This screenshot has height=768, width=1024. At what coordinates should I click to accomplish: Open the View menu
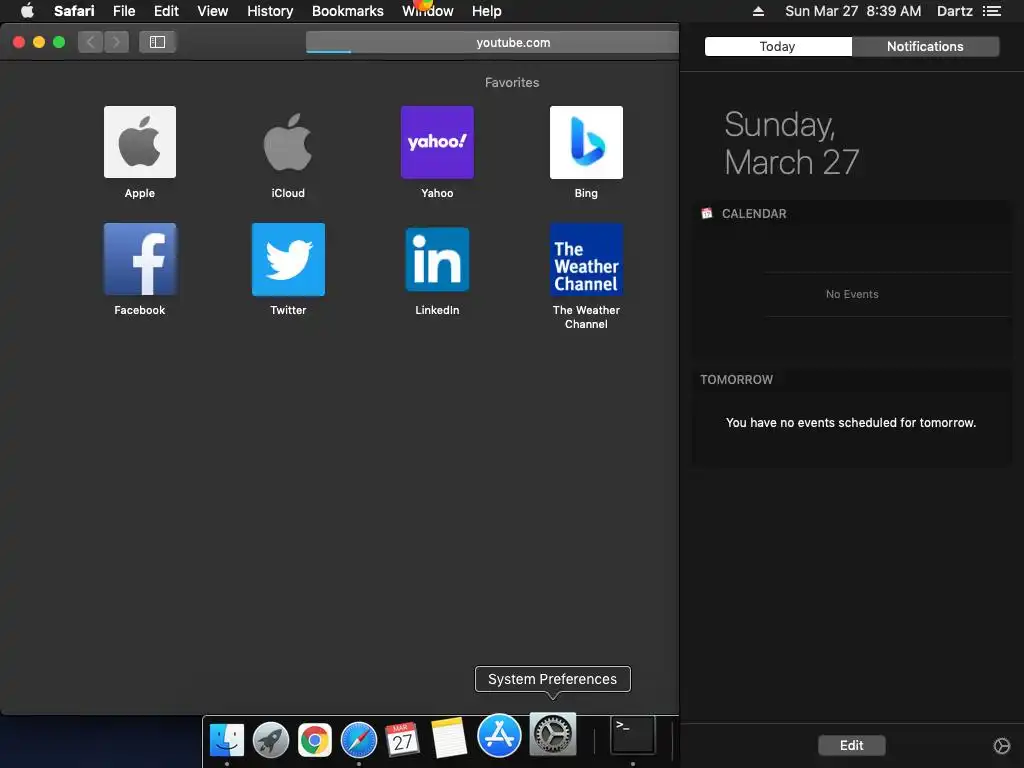213,11
